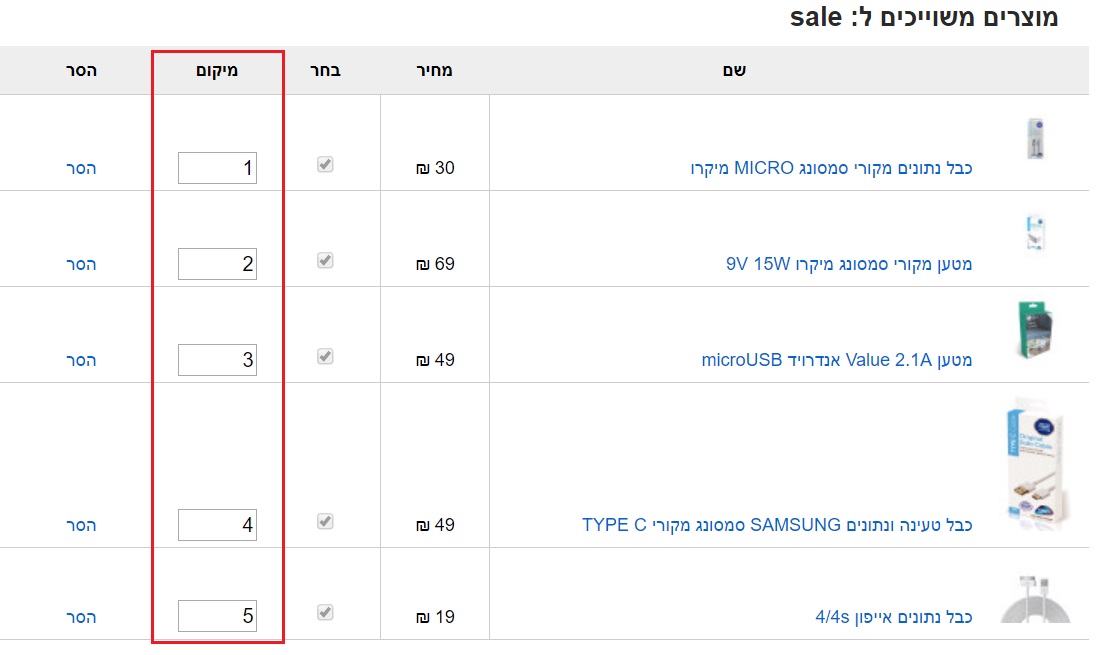Click the Value 2.1A microUSB charger thumbnail
1097x655 pixels.
[x=1034, y=329]
